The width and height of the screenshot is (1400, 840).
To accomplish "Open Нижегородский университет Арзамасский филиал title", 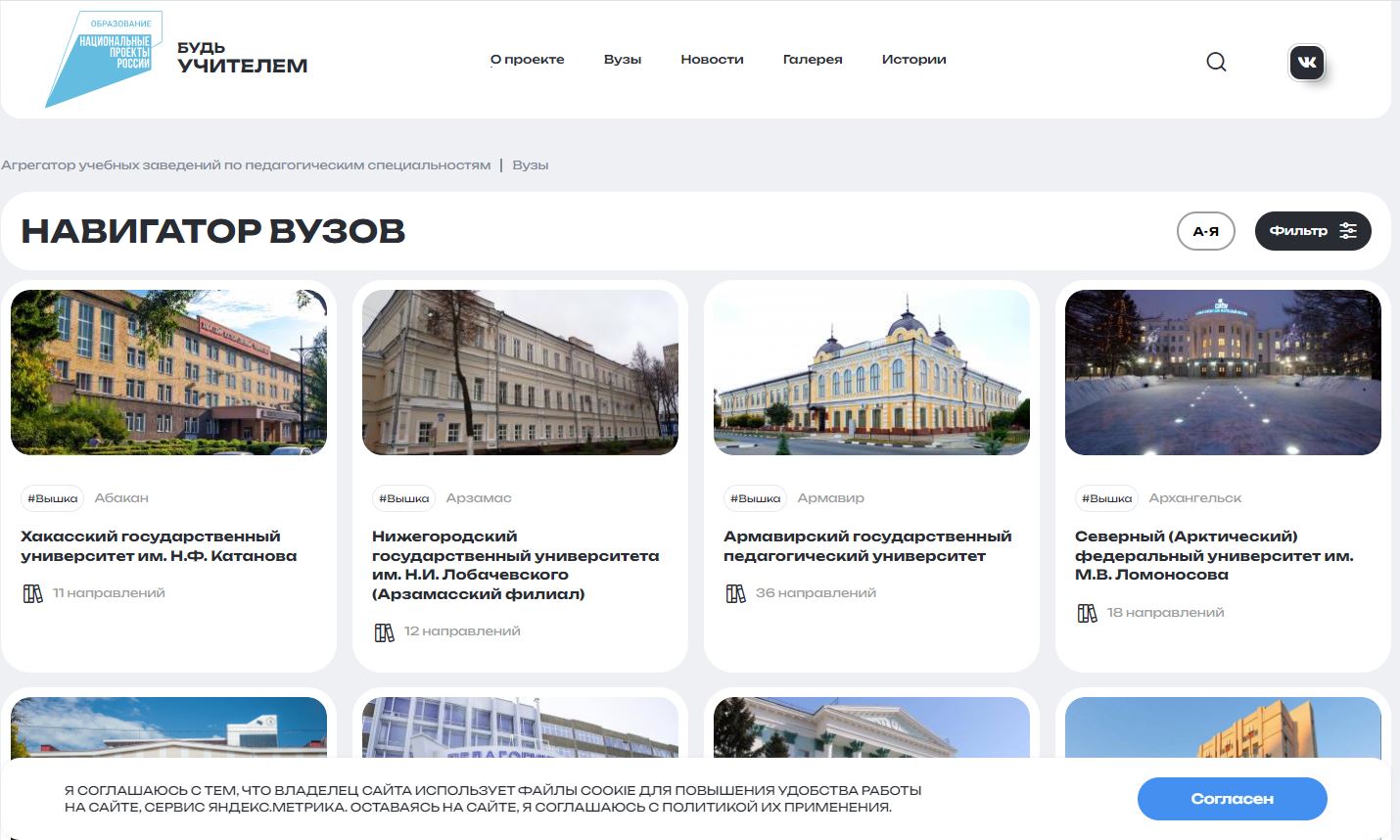I will (x=515, y=565).
